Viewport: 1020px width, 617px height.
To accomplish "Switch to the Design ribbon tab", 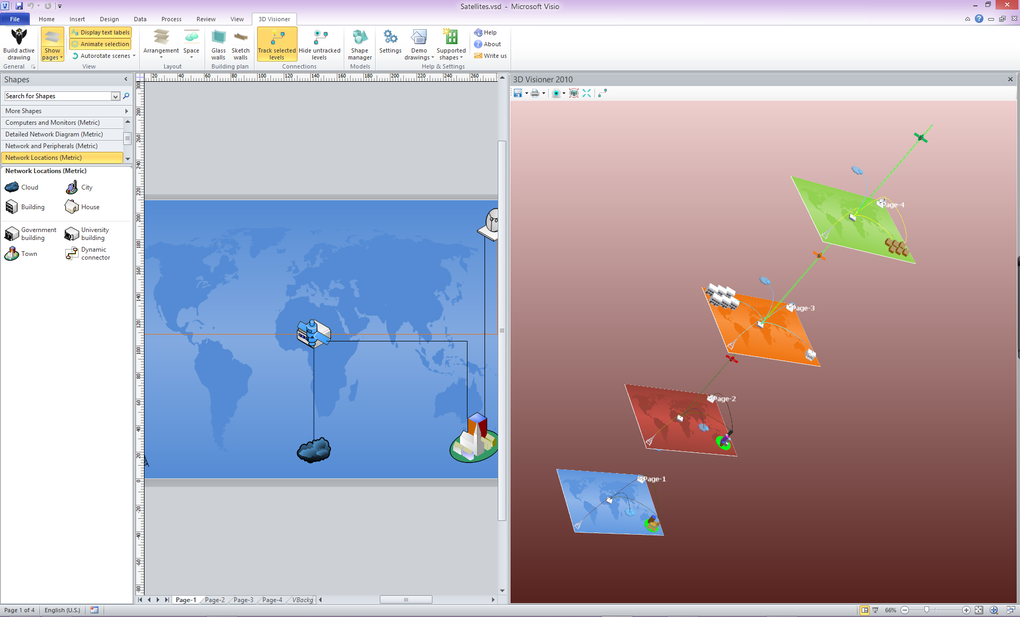I will click(x=109, y=19).
